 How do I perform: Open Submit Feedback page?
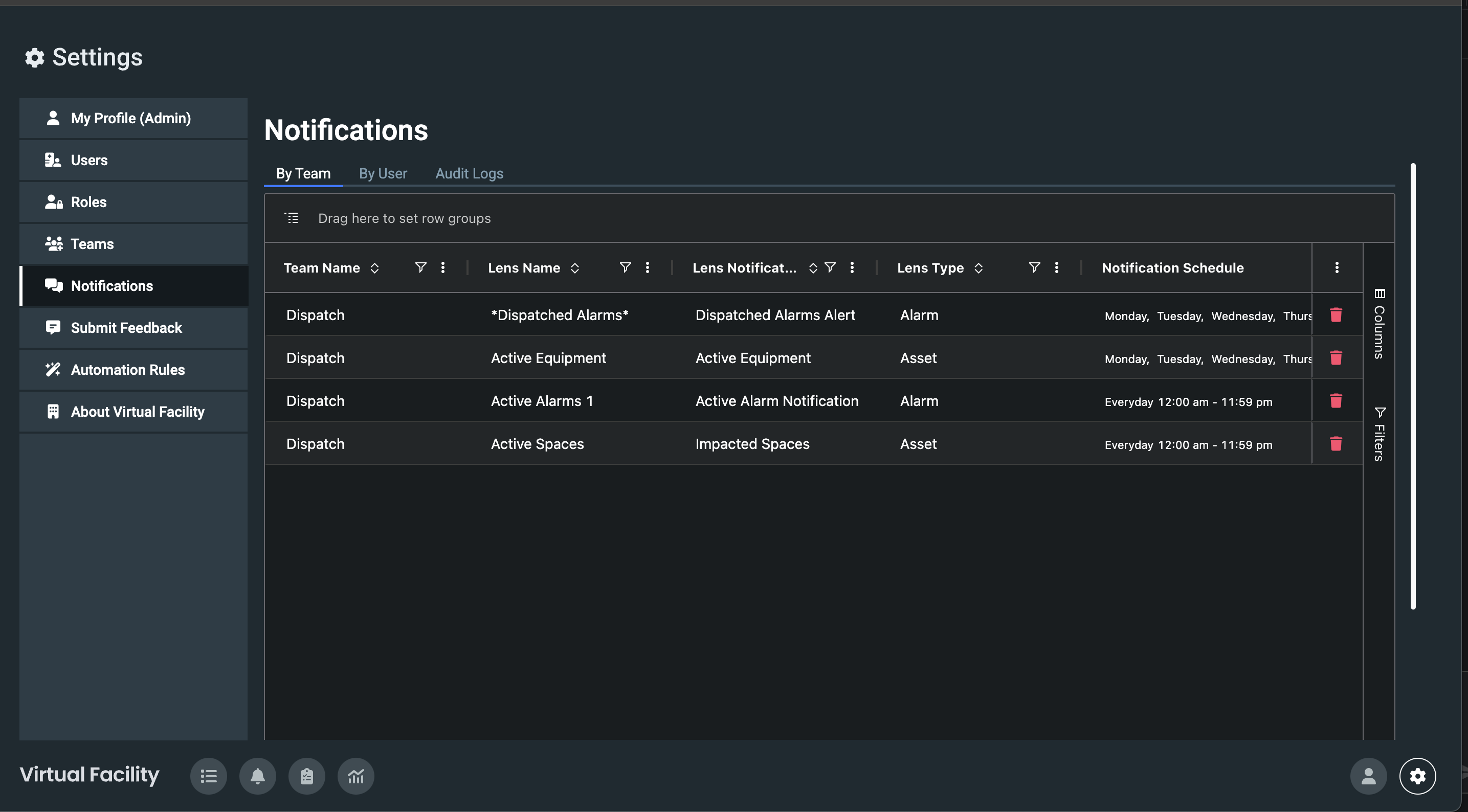pyautogui.click(x=126, y=328)
